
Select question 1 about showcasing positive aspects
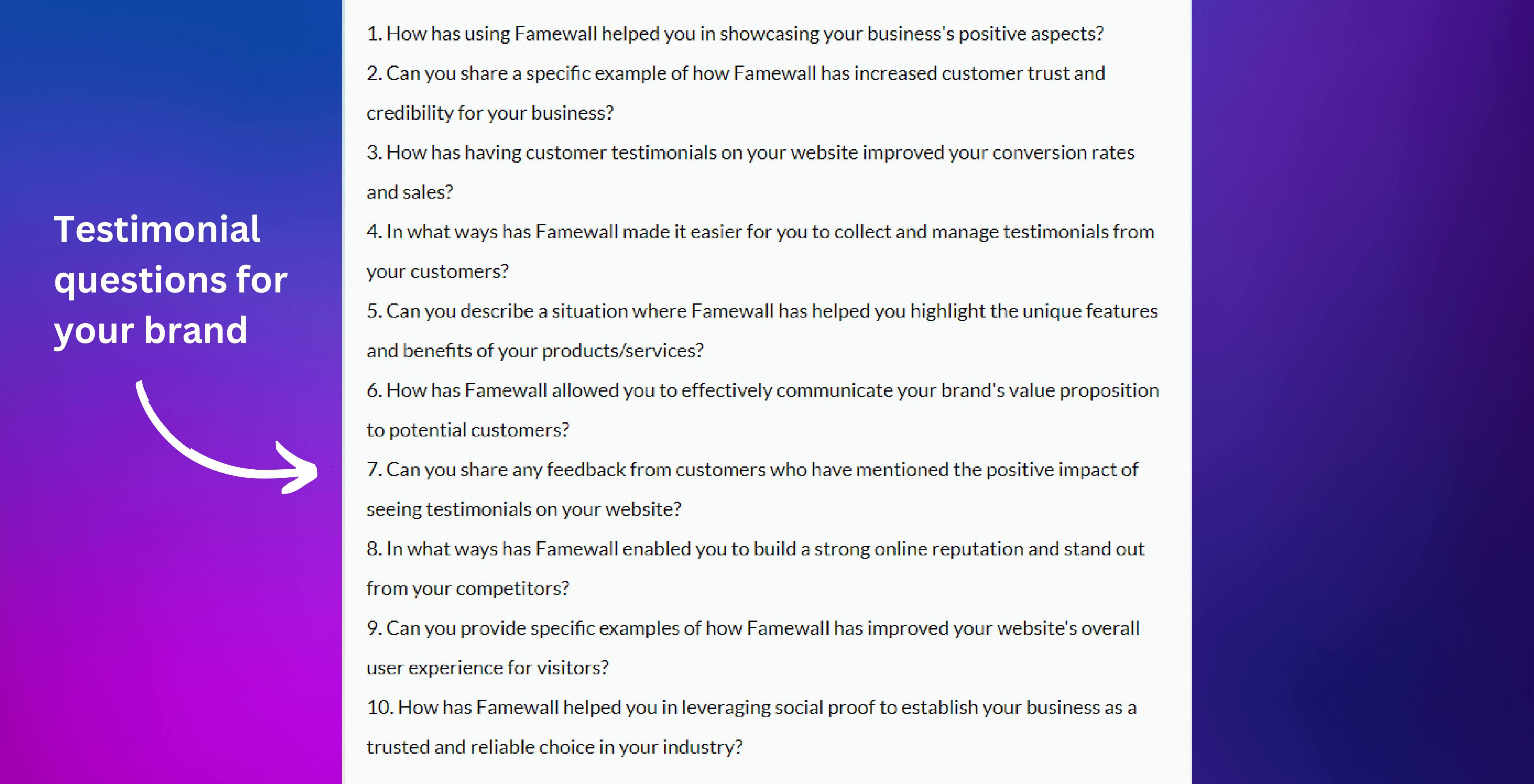735,34
